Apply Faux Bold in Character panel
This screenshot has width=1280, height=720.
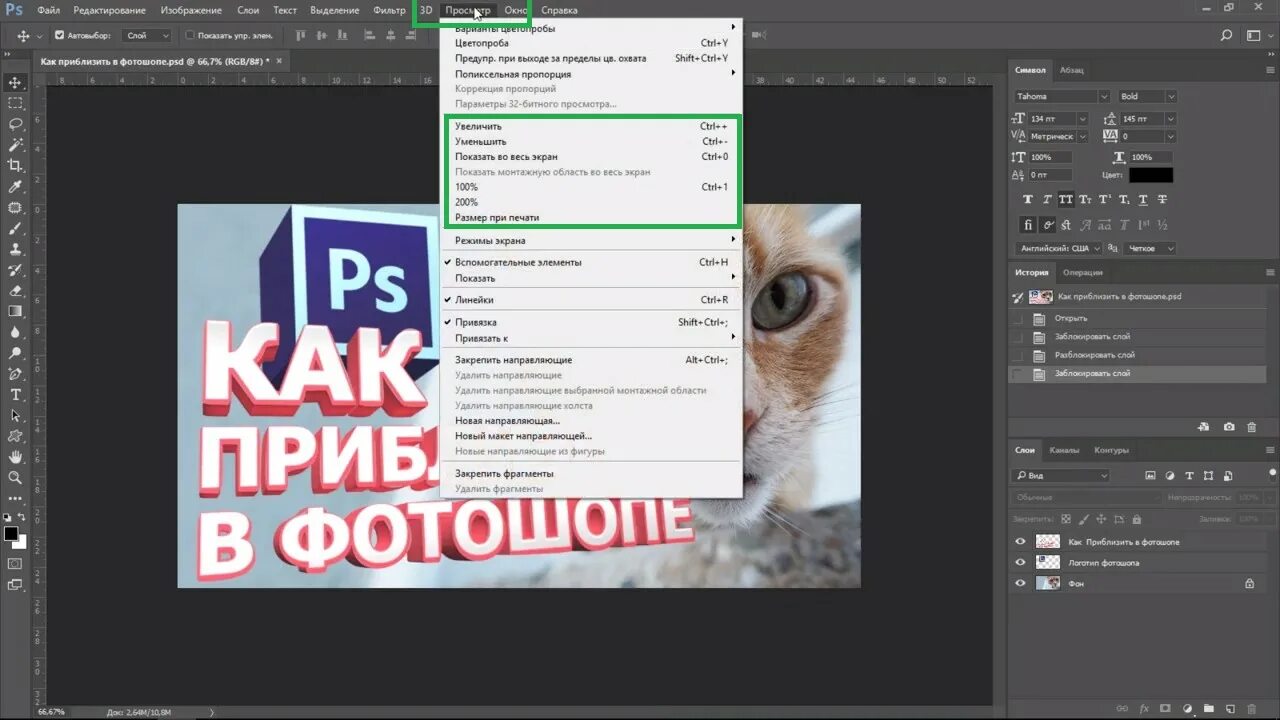coord(1028,199)
